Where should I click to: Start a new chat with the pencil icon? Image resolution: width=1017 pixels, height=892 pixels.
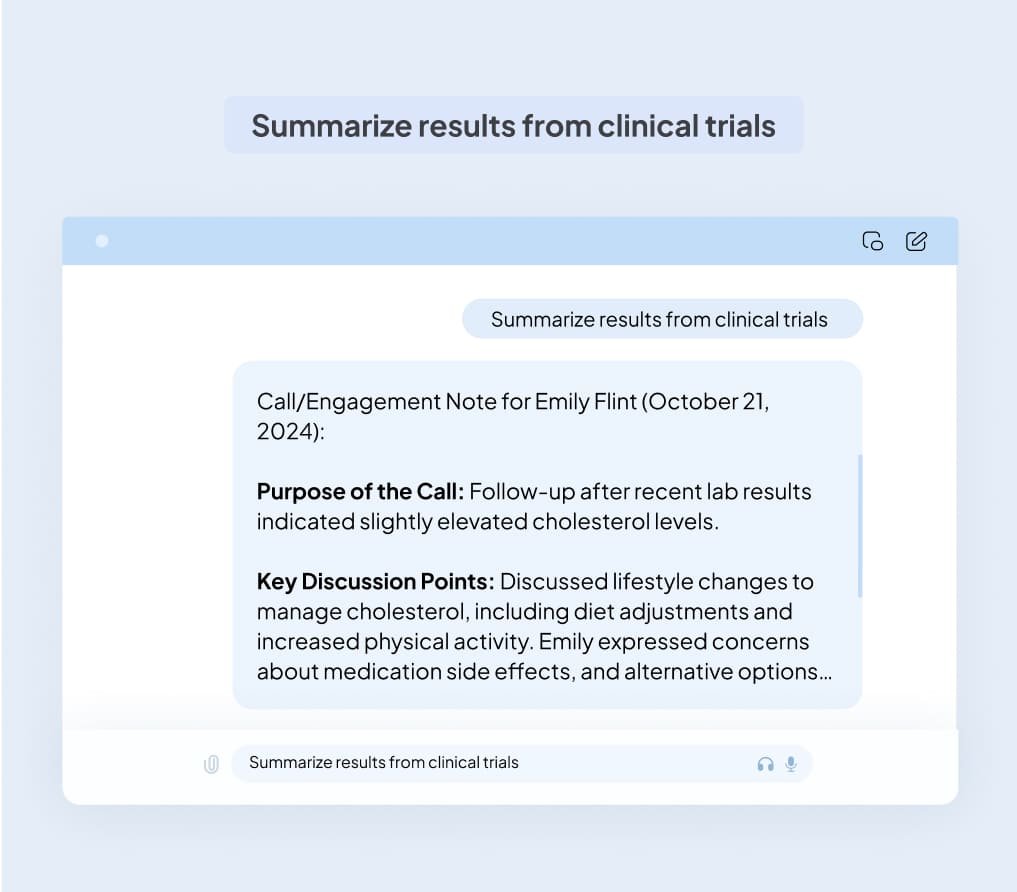[x=916, y=241]
